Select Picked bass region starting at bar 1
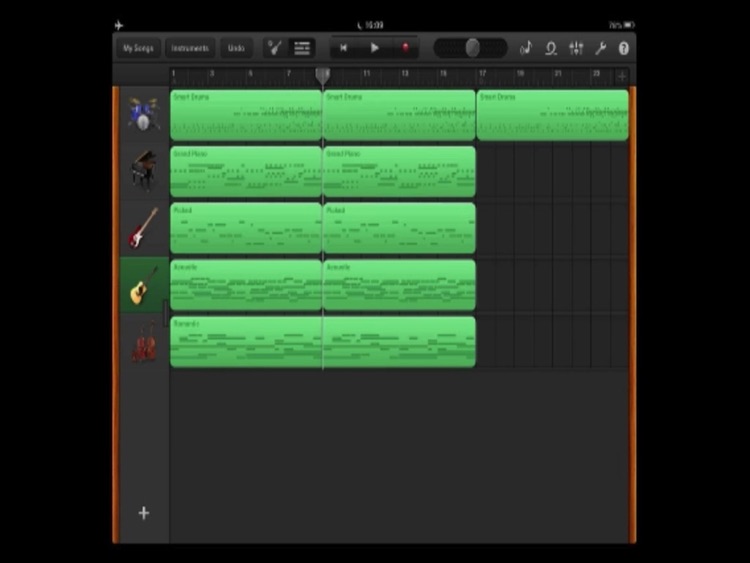 click(246, 228)
